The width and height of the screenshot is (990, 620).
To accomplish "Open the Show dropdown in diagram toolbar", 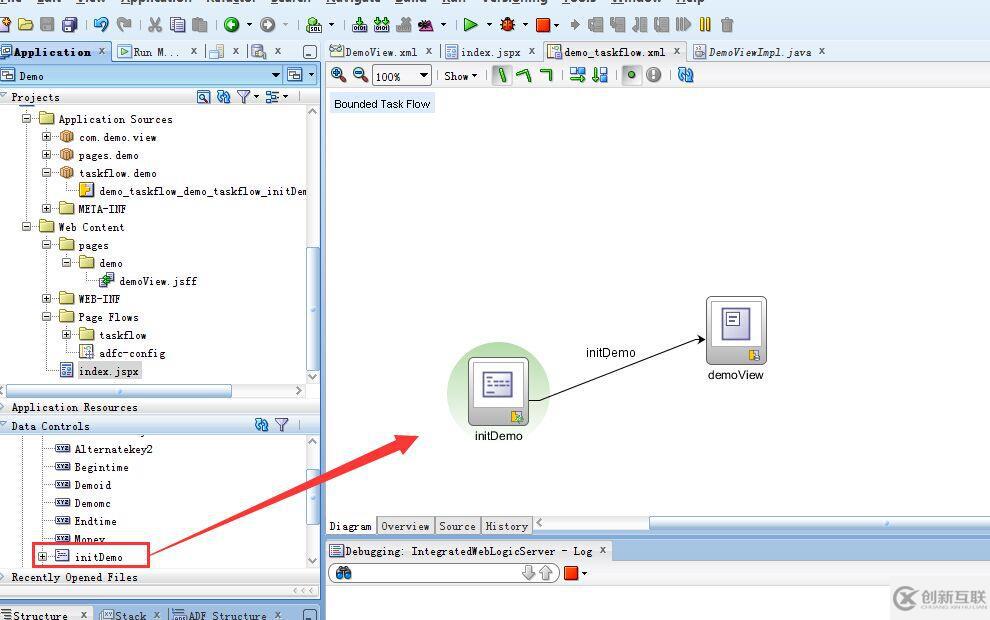I will (460, 76).
